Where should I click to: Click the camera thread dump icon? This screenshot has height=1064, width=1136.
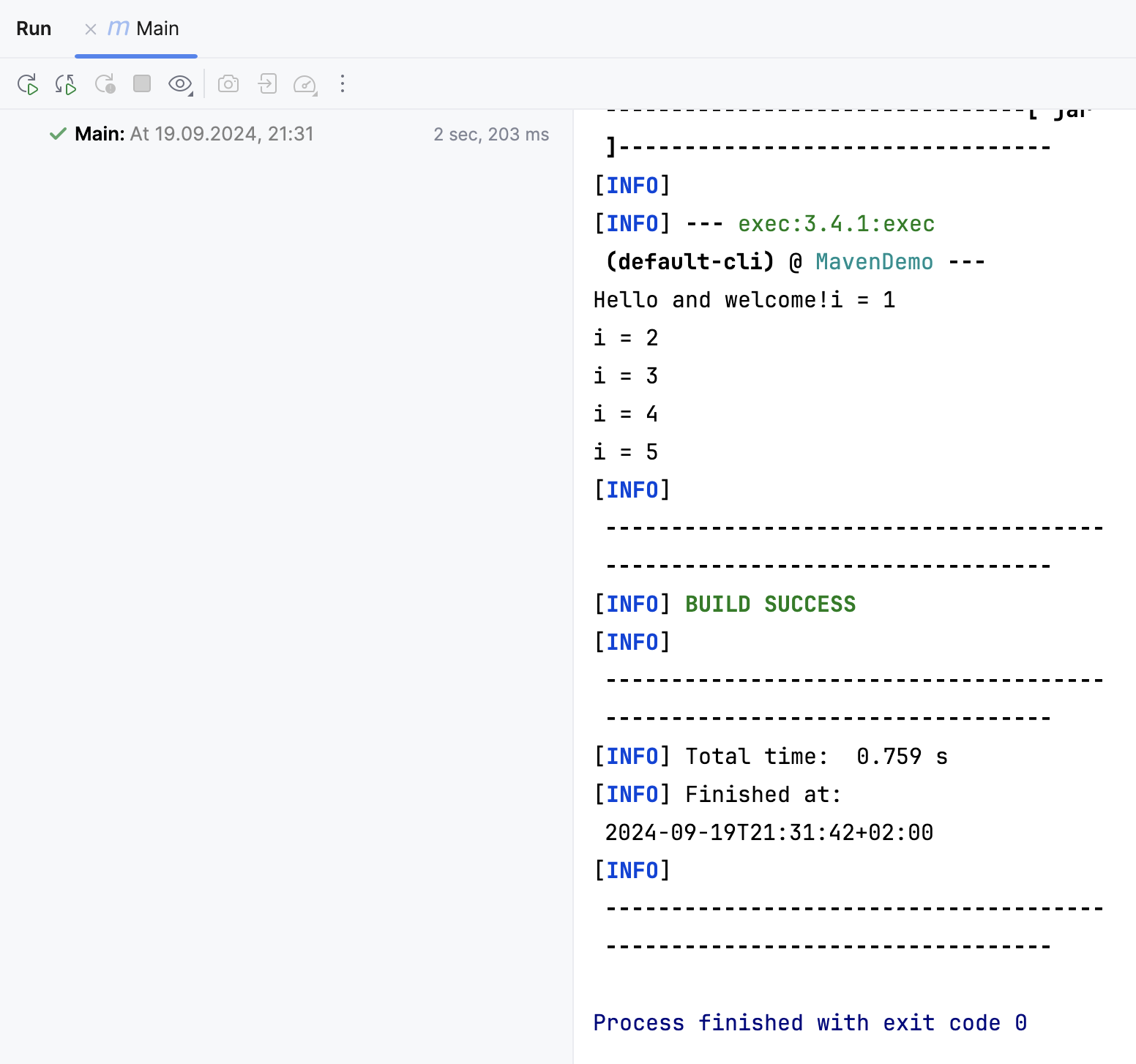pyautogui.click(x=228, y=84)
